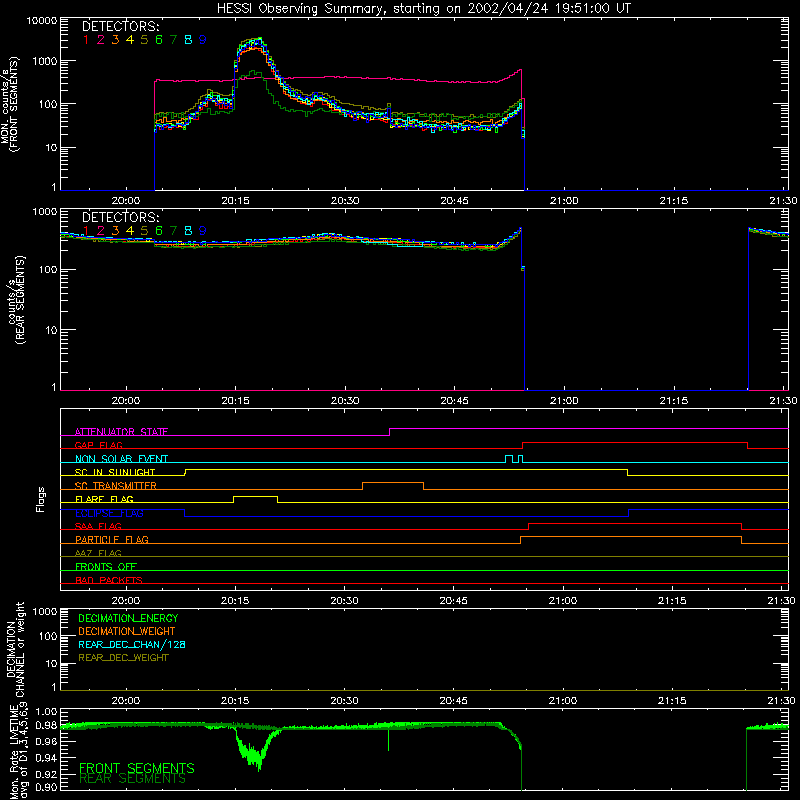Select the BAD_PACKETS flag label
Image resolution: width=800 pixels, height=800 pixels.
coord(109,580)
